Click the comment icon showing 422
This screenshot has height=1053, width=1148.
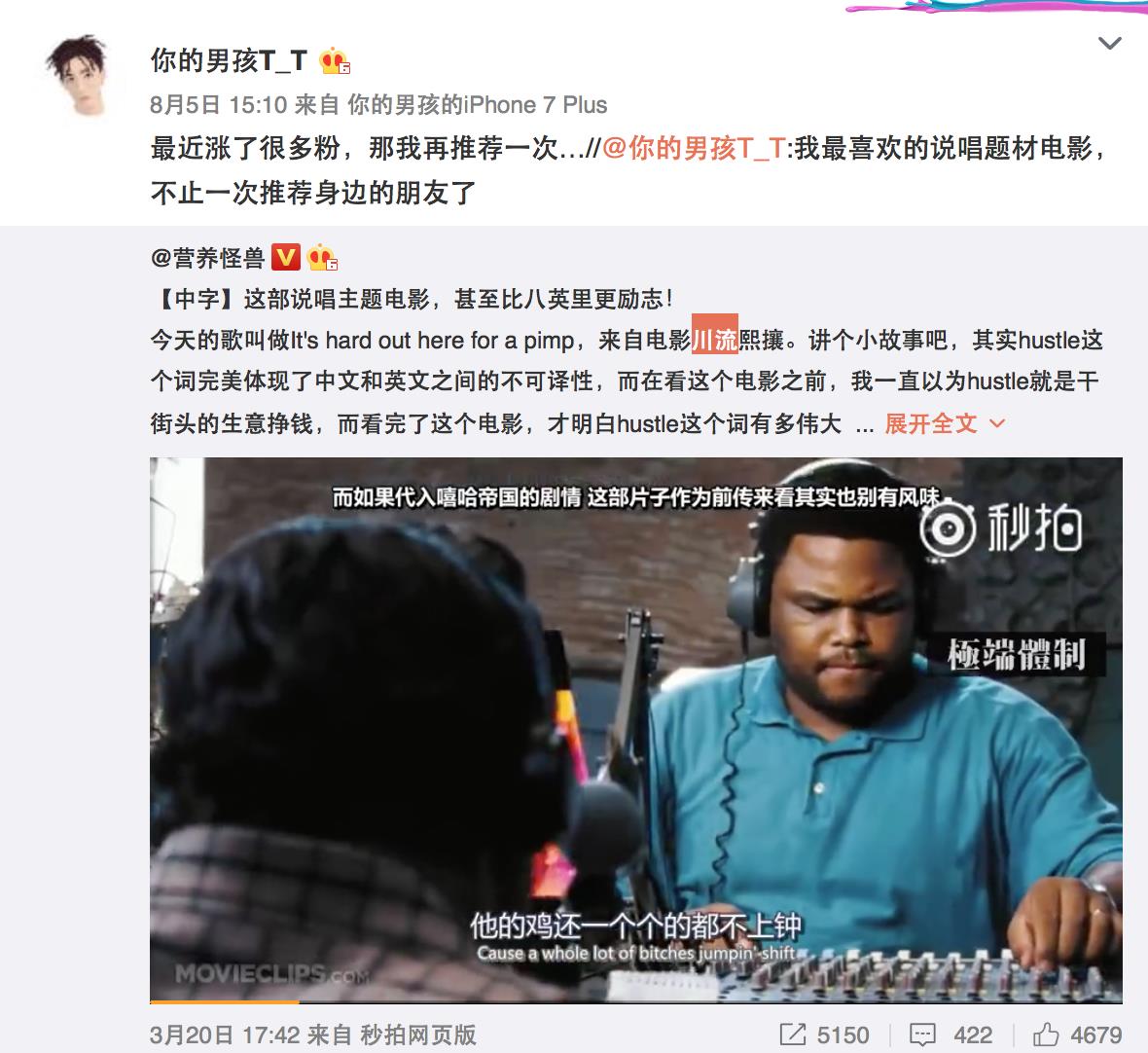921,1035
